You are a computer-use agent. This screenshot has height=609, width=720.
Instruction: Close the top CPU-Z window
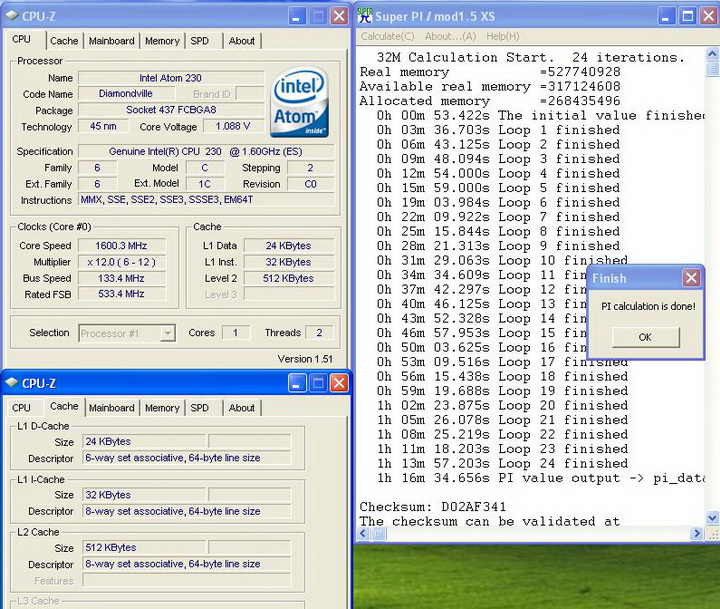339,16
